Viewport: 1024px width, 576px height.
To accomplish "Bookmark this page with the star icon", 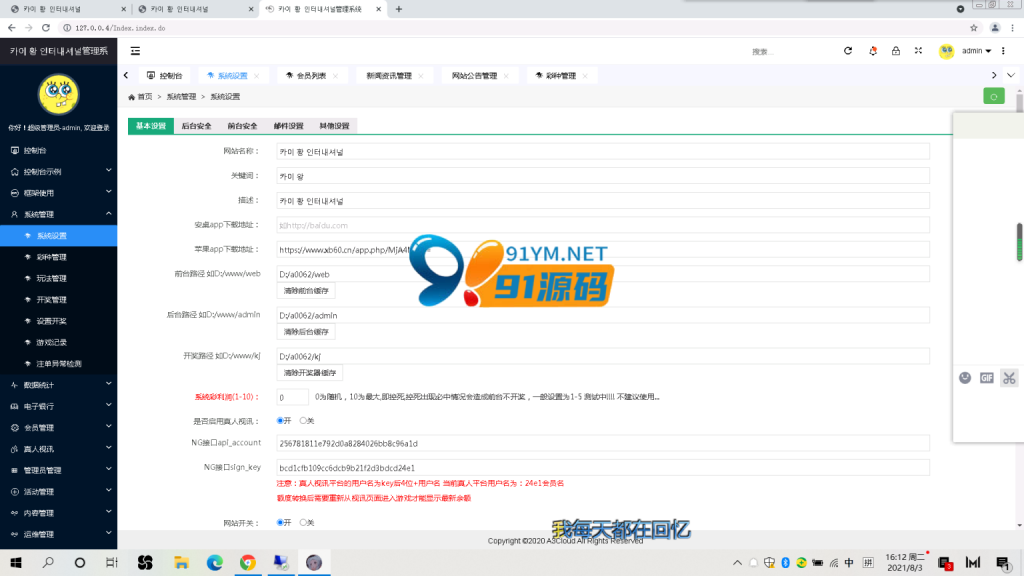I will 974,28.
